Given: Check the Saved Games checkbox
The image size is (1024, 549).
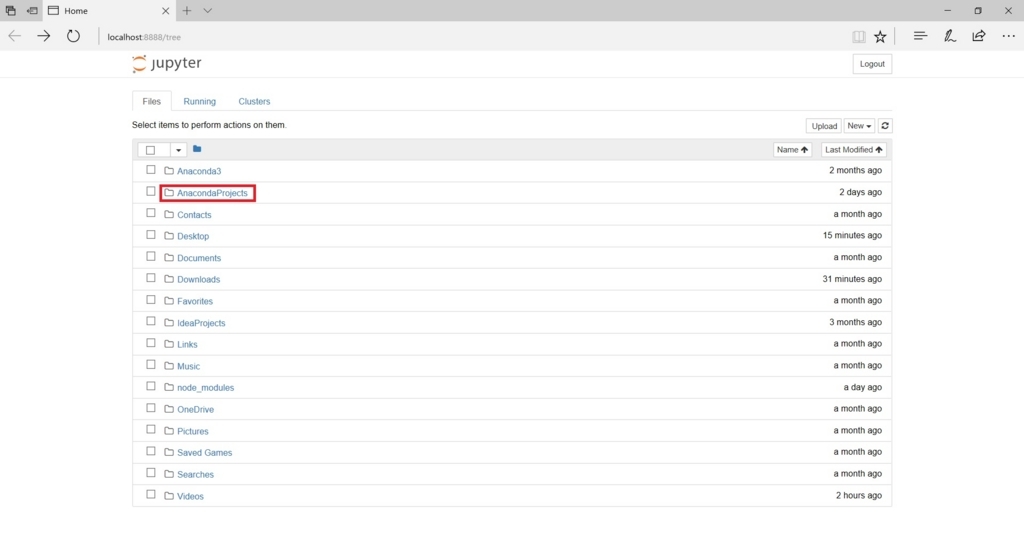Looking at the screenshot, I should (151, 451).
